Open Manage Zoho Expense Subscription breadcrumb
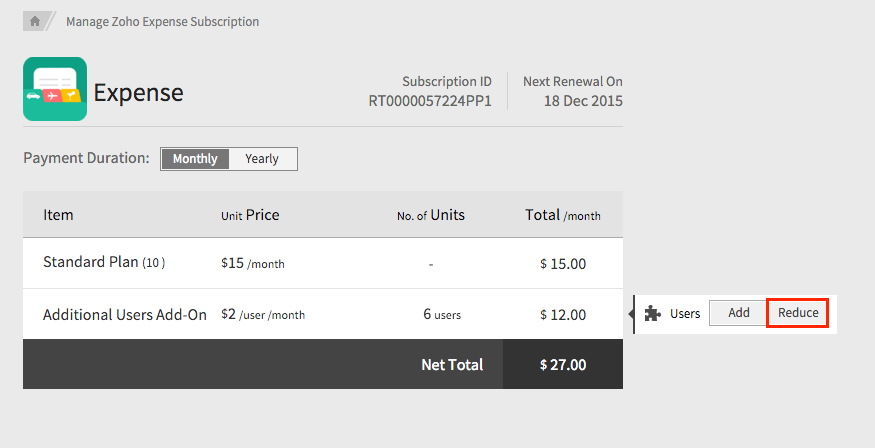This screenshot has width=875, height=448. pos(162,21)
